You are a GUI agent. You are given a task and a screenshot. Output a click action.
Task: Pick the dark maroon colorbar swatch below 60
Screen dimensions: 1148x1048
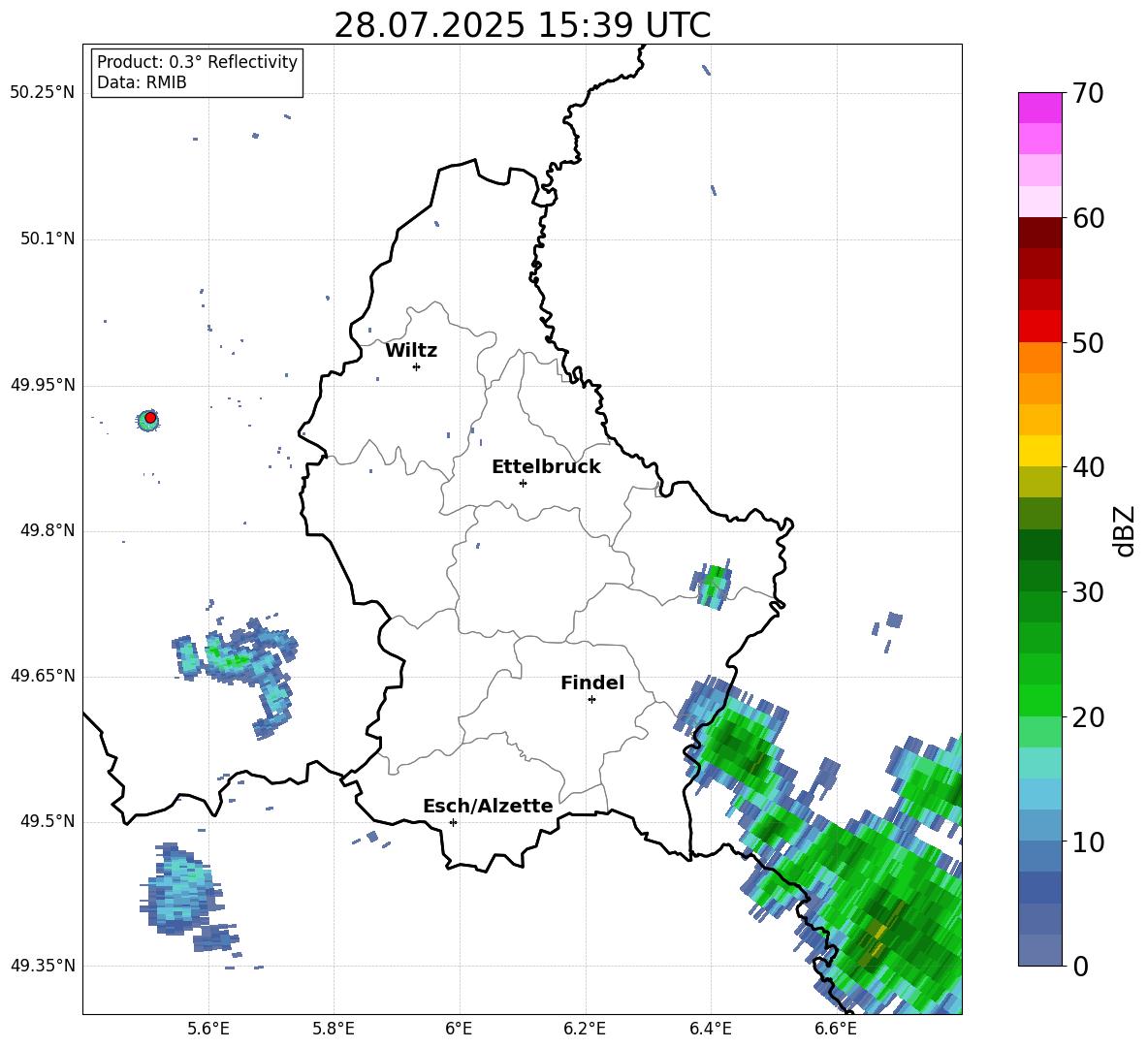1039,233
